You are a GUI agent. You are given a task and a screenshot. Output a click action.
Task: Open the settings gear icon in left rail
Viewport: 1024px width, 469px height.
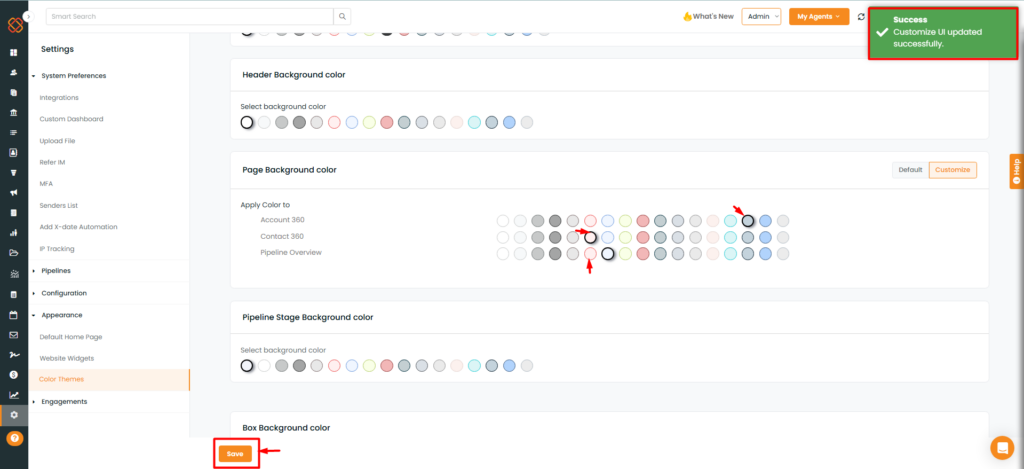(x=14, y=415)
